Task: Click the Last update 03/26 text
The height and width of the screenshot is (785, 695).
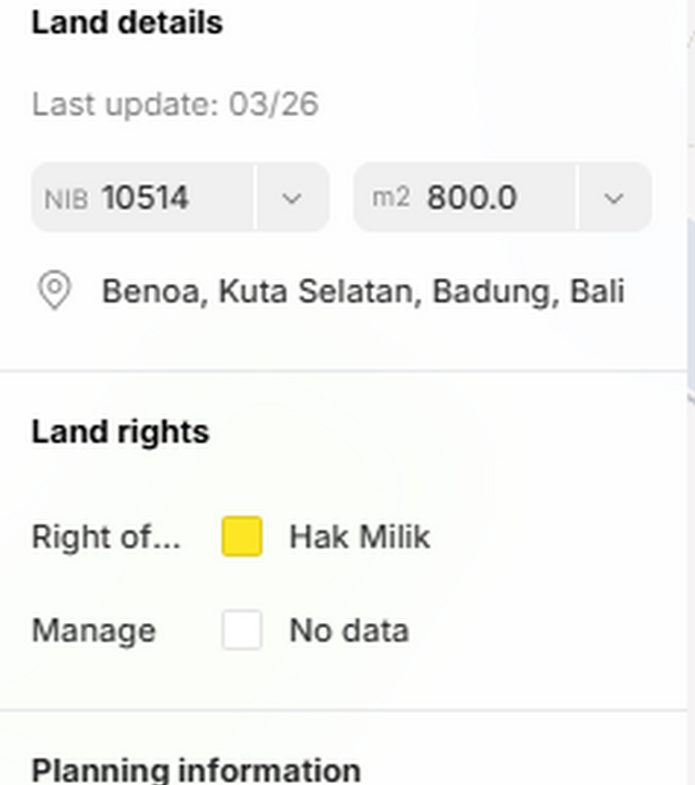Action: coord(175,105)
